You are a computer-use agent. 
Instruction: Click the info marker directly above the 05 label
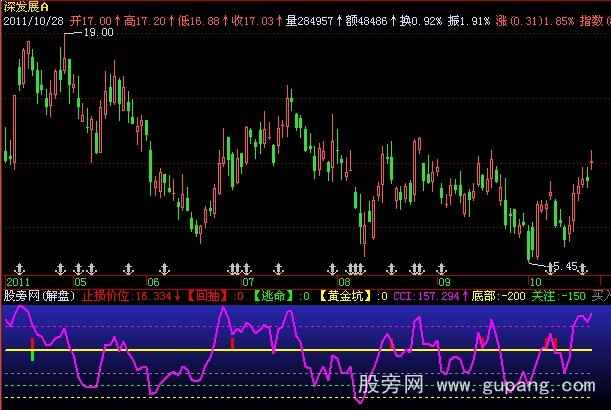point(78,269)
